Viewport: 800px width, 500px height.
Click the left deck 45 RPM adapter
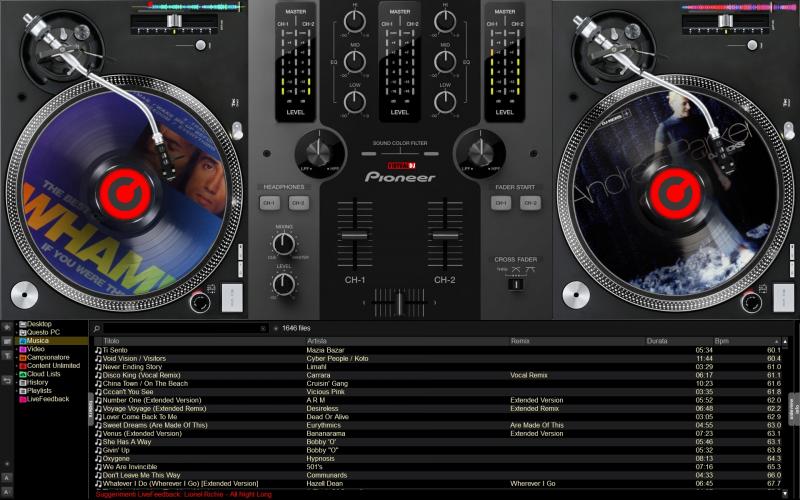(x=24, y=295)
